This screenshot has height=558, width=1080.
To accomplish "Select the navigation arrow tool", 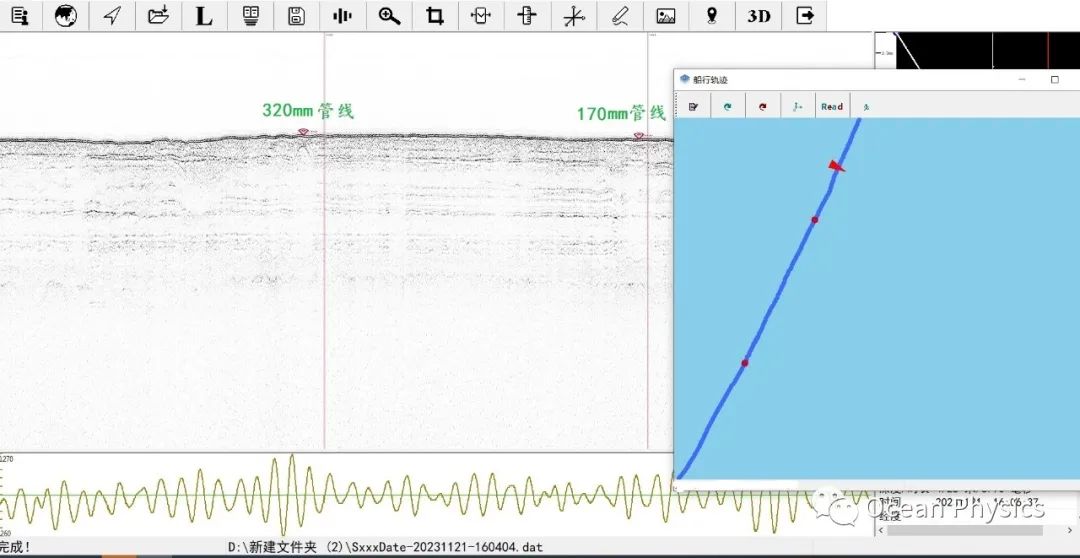I will (x=113, y=16).
